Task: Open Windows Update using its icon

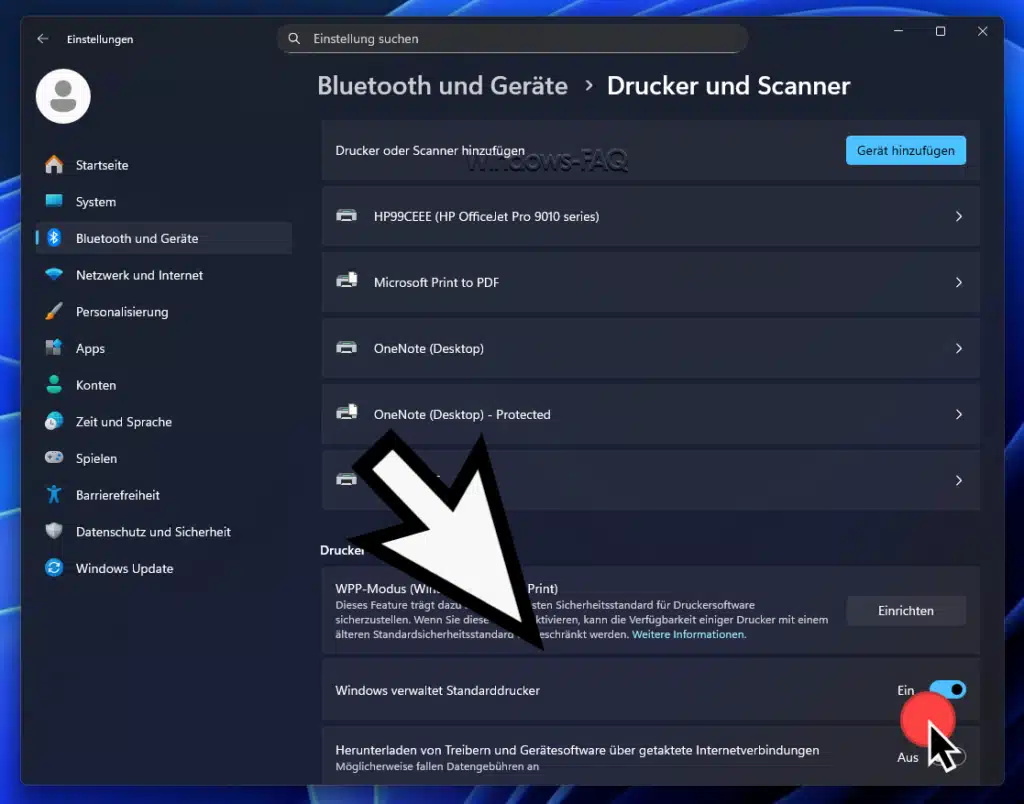Action: (x=51, y=568)
